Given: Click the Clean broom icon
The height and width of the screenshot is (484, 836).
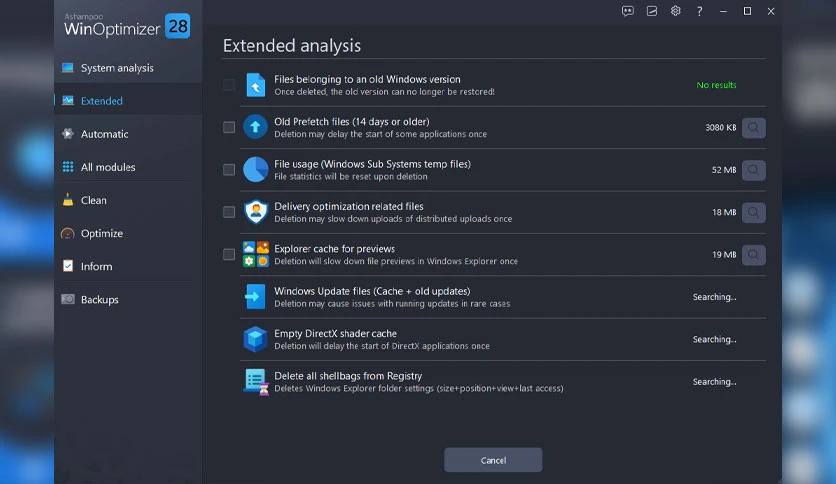Looking at the screenshot, I should (x=68, y=200).
